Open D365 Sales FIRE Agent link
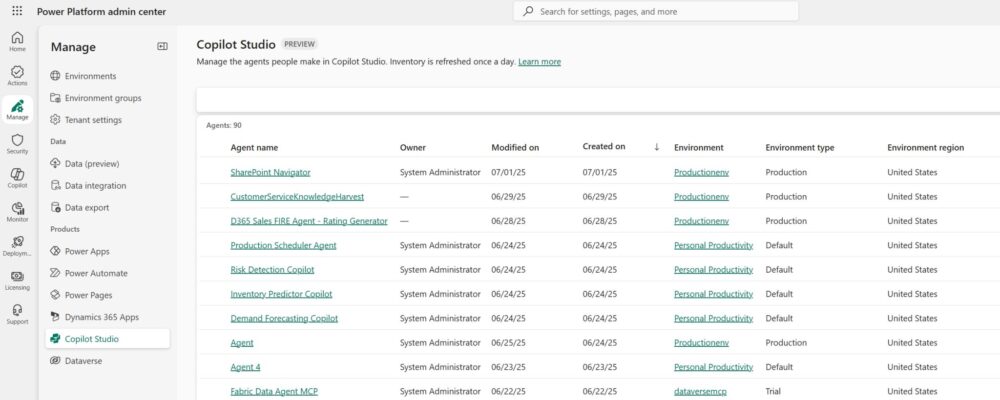Viewport: 1000px width, 400px height. (309, 221)
